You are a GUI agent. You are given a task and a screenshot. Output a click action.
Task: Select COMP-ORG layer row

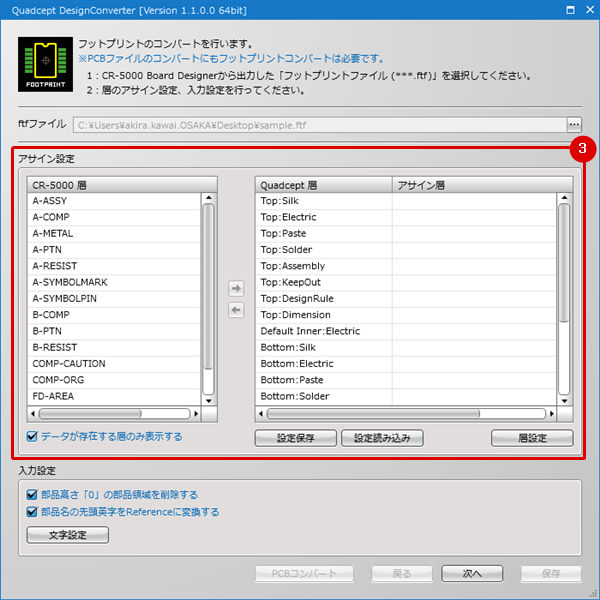(114, 380)
